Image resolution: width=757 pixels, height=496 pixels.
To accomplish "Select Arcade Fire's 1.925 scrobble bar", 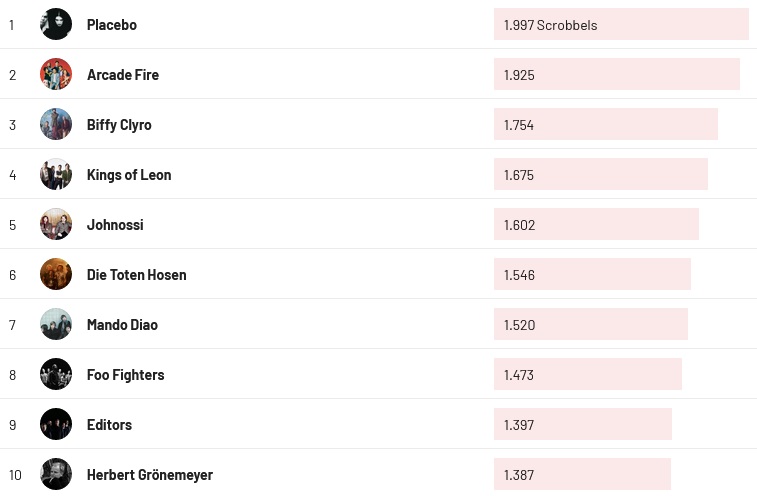I will point(616,75).
